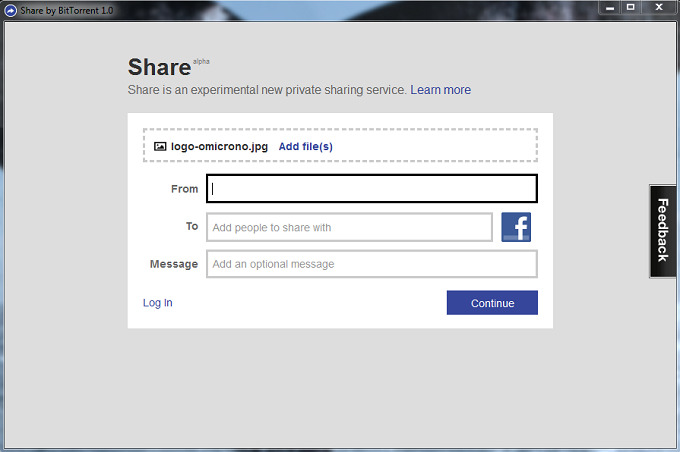Click the Log In link
Viewport: 680px width, 452px height.
click(x=158, y=303)
